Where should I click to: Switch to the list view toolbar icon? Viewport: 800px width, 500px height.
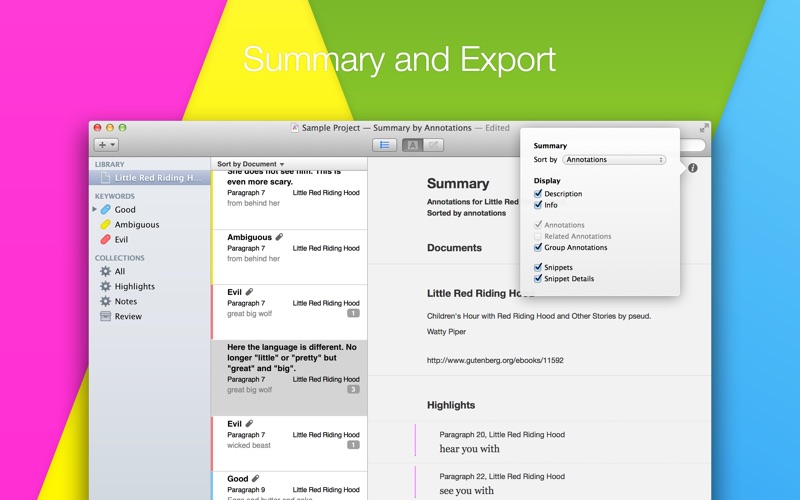[384, 145]
